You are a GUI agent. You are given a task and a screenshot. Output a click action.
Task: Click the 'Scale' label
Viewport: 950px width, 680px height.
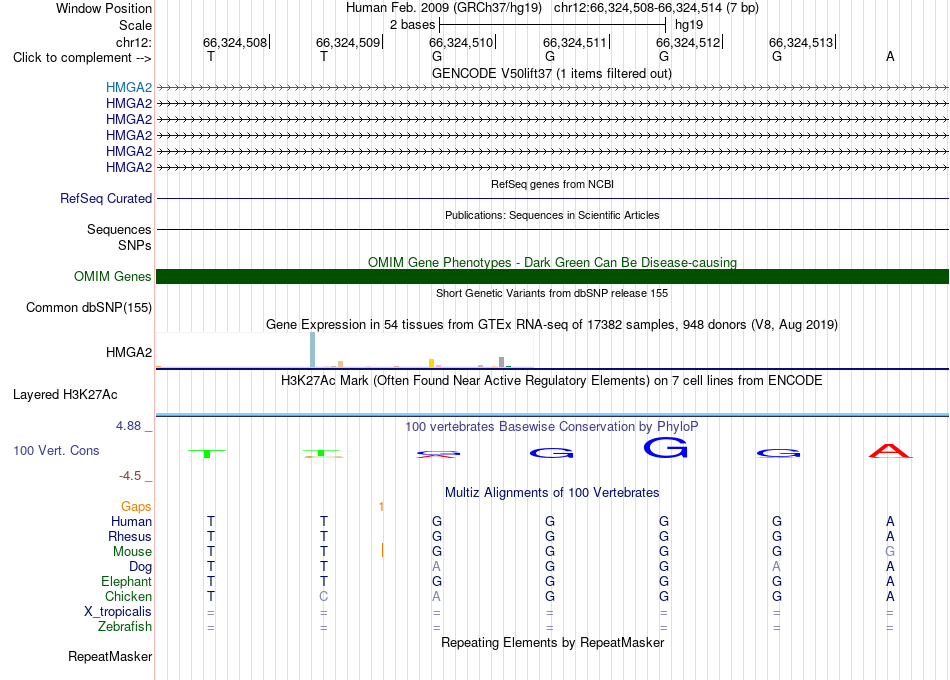pyautogui.click(x=135, y=25)
